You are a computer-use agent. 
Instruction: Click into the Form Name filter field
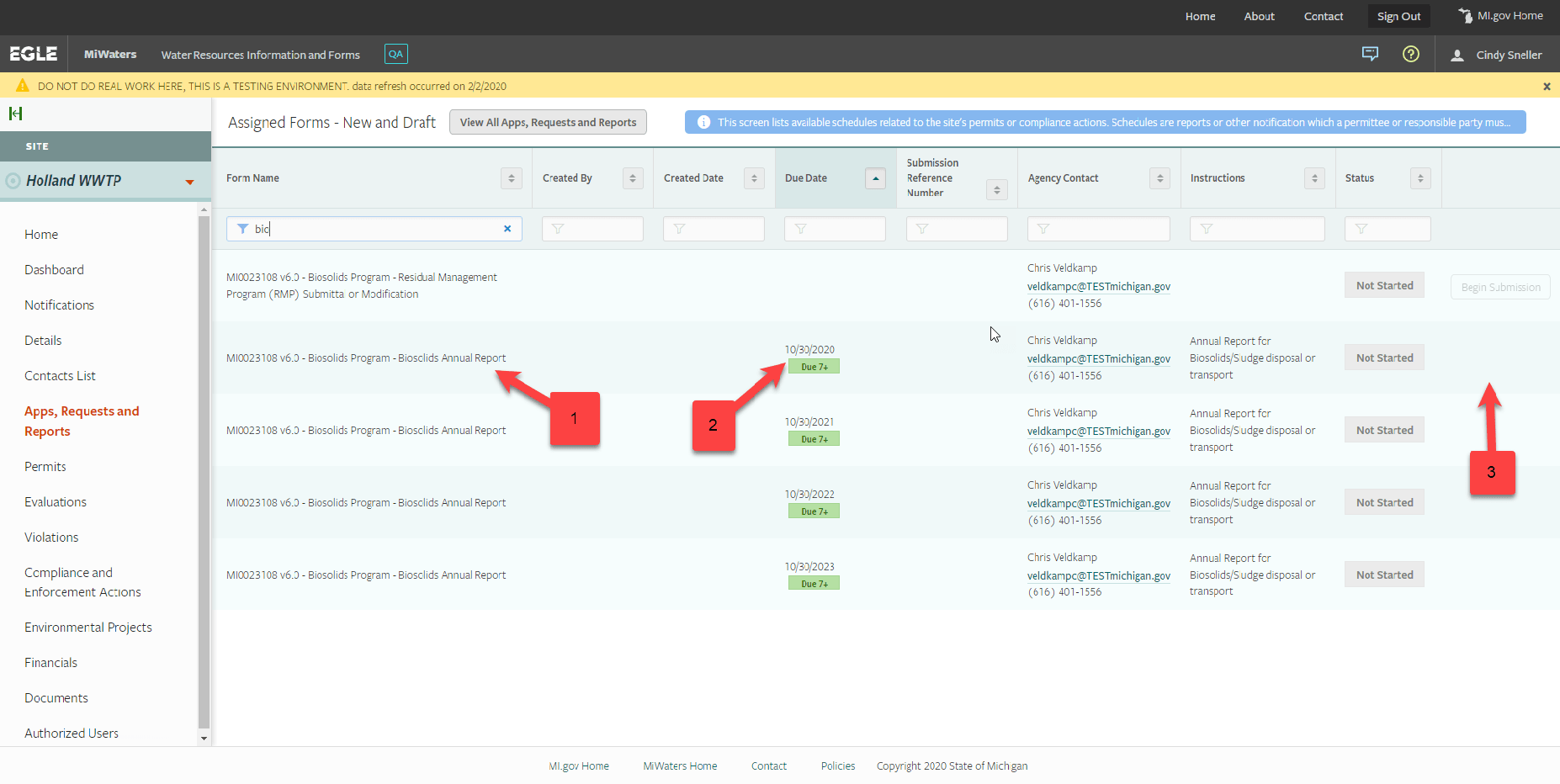(x=374, y=229)
